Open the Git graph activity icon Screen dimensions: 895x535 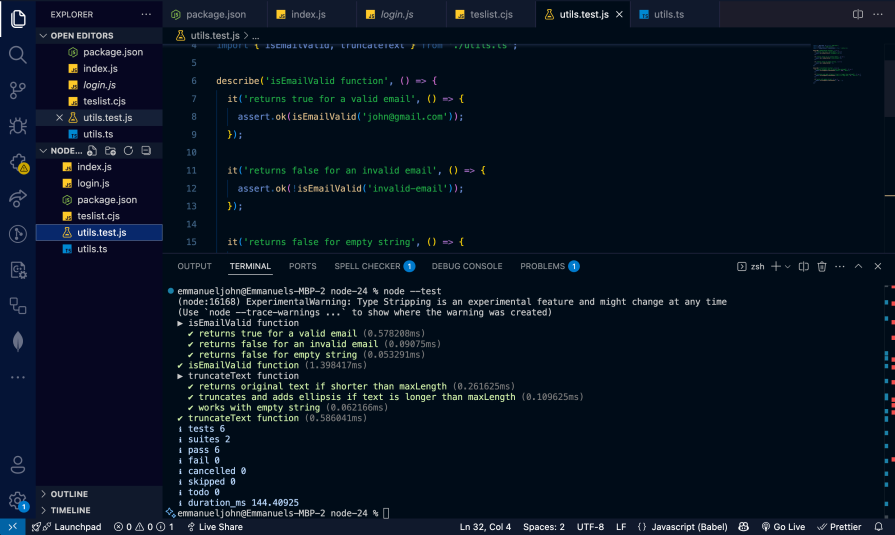coord(18,234)
